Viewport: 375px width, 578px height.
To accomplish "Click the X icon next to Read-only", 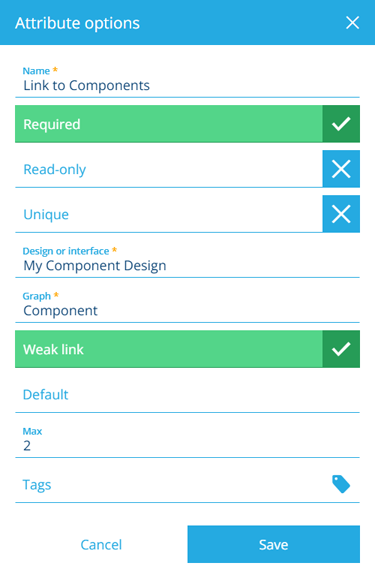I will [x=341, y=169].
